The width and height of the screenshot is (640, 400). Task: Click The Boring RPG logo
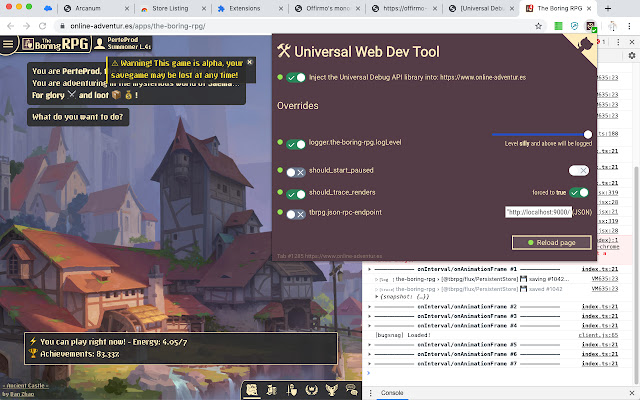click(56, 44)
